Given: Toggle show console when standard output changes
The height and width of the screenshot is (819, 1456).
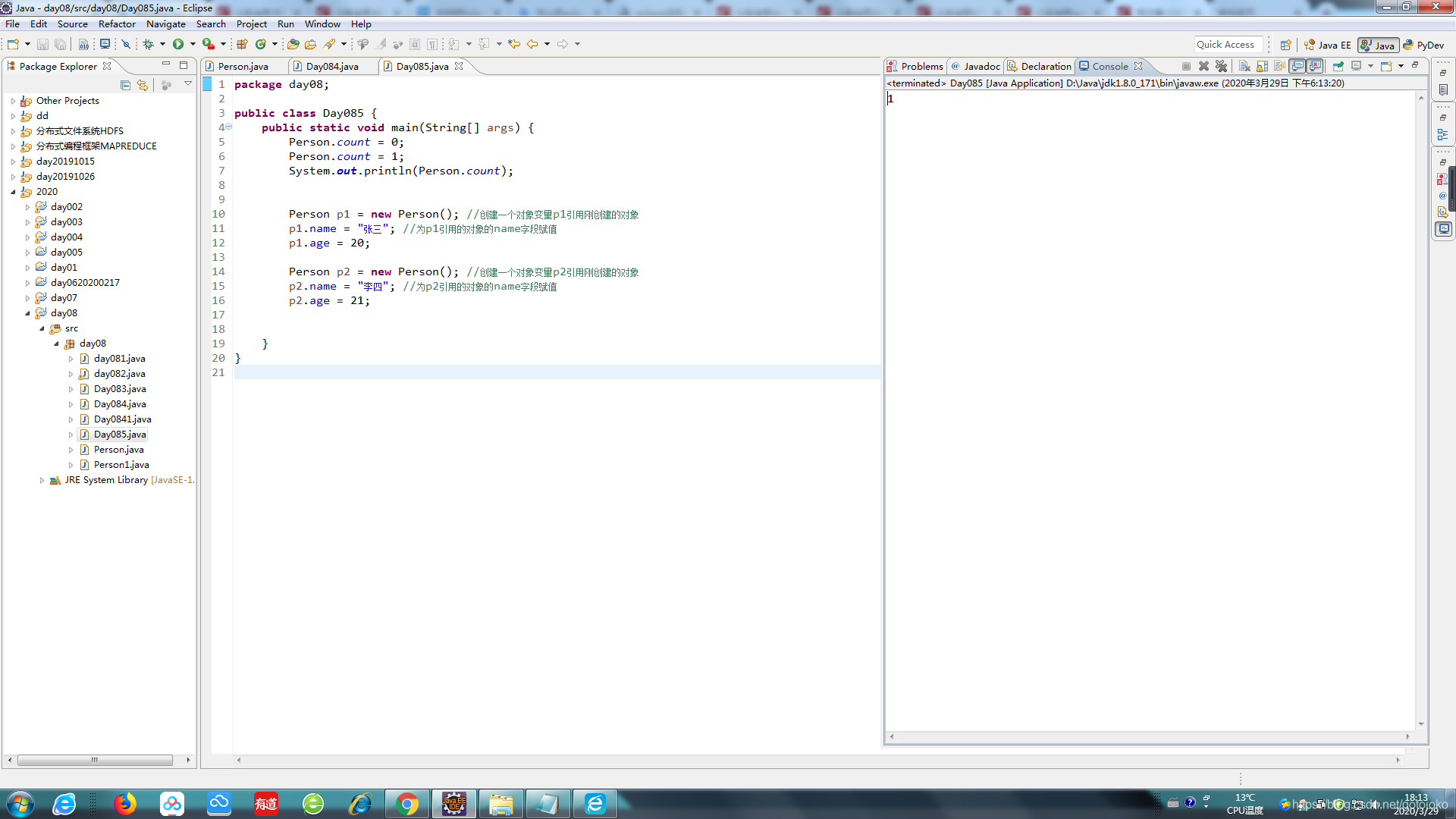Looking at the screenshot, I should click(1298, 66).
